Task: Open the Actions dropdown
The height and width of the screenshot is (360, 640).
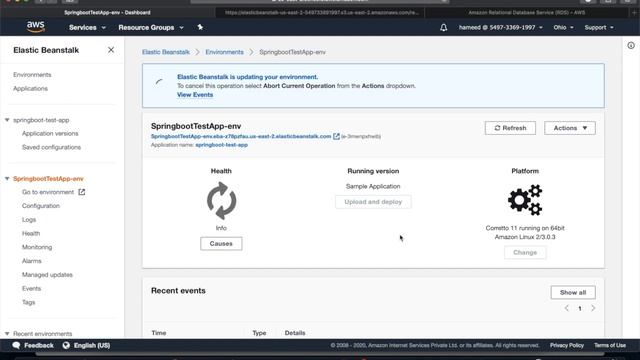Action: 570,128
